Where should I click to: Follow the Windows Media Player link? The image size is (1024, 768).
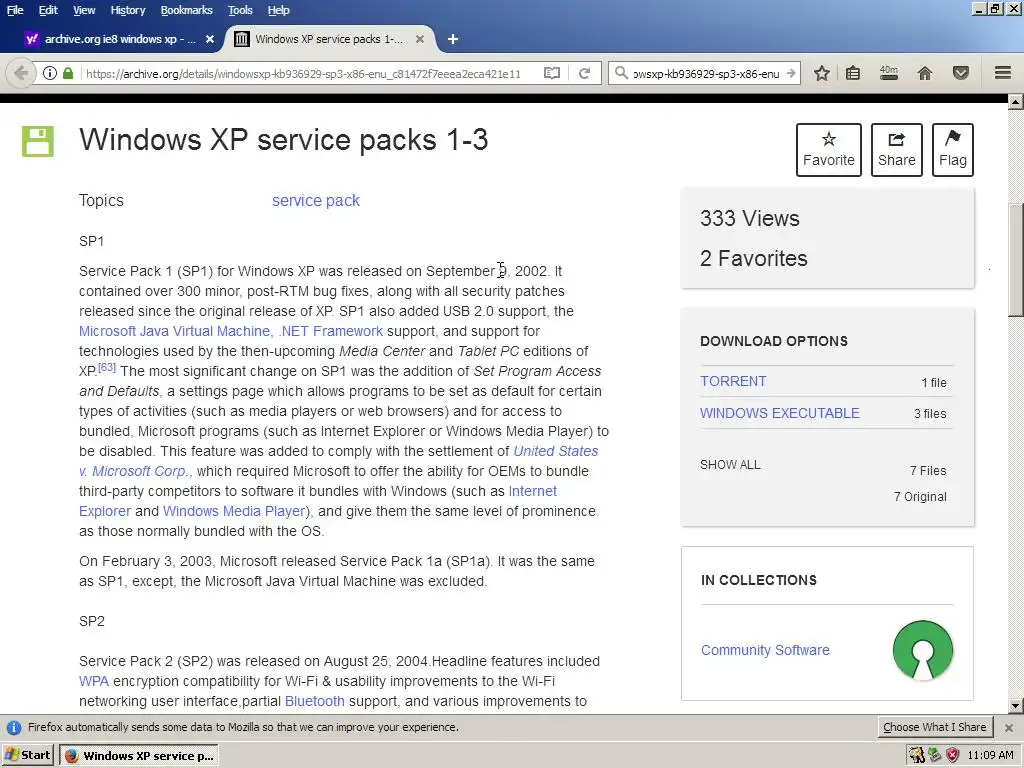pos(236,511)
